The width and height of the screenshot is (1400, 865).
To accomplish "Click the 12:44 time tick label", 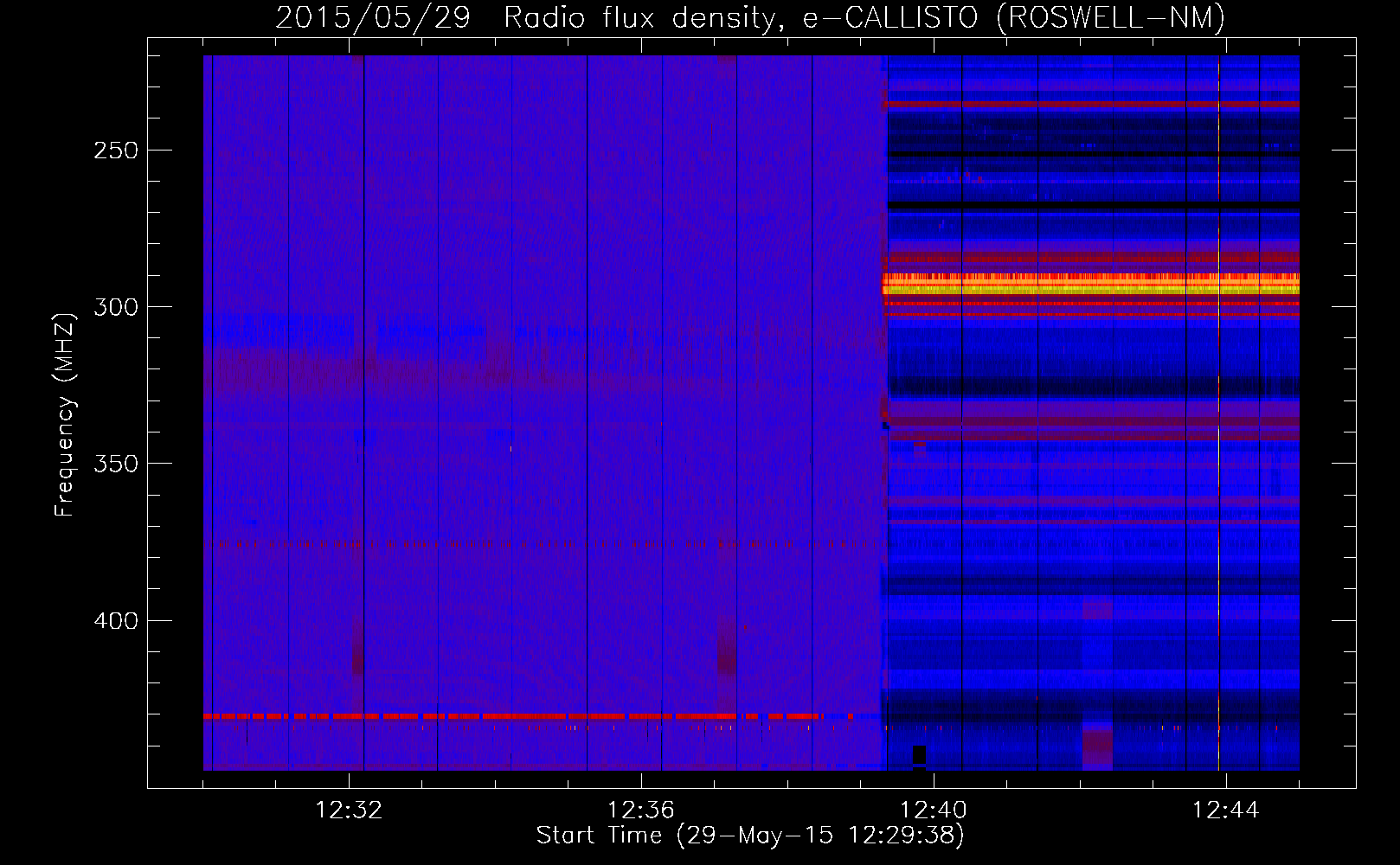I will click(1226, 811).
